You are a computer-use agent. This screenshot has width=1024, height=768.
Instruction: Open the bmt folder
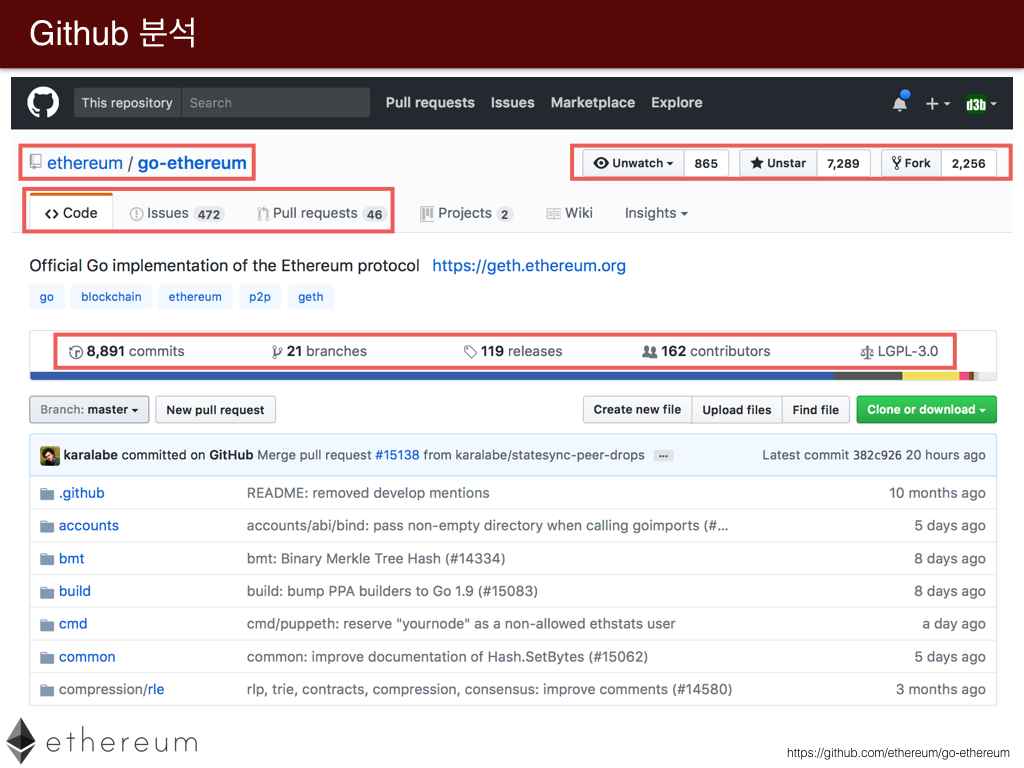coord(72,558)
